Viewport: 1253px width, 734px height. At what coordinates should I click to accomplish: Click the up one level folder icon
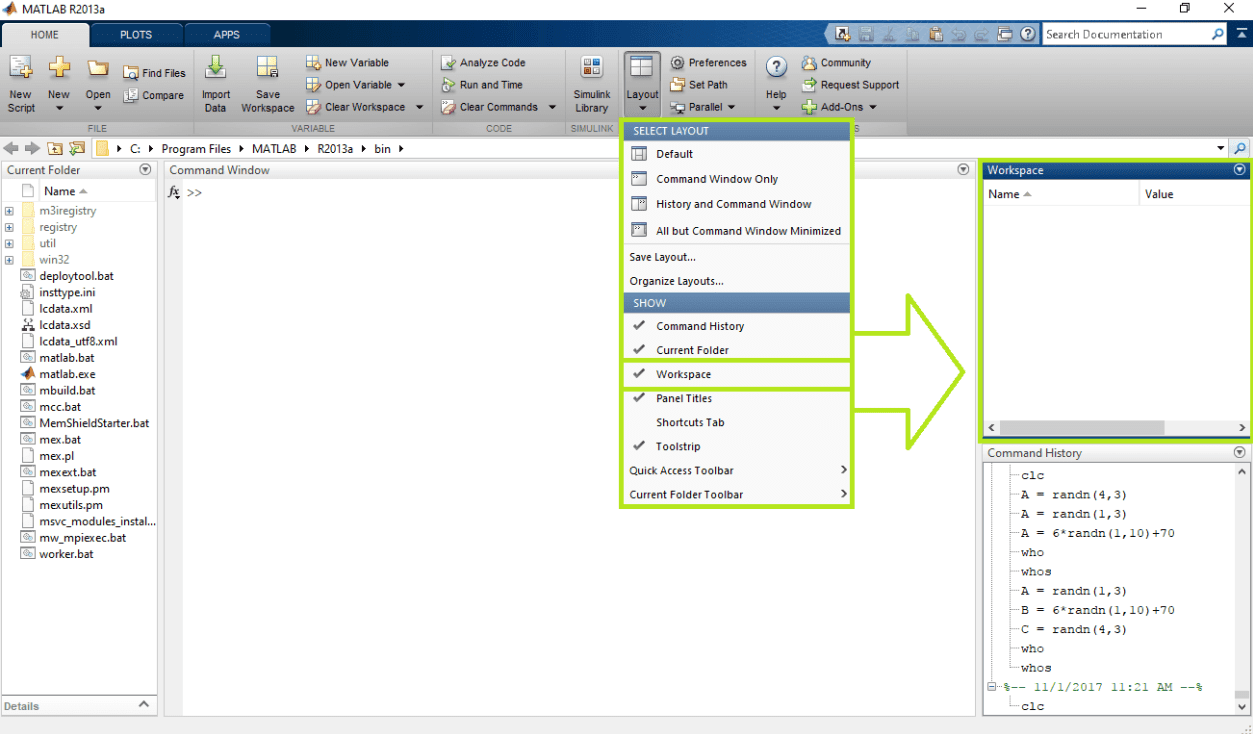[54, 149]
